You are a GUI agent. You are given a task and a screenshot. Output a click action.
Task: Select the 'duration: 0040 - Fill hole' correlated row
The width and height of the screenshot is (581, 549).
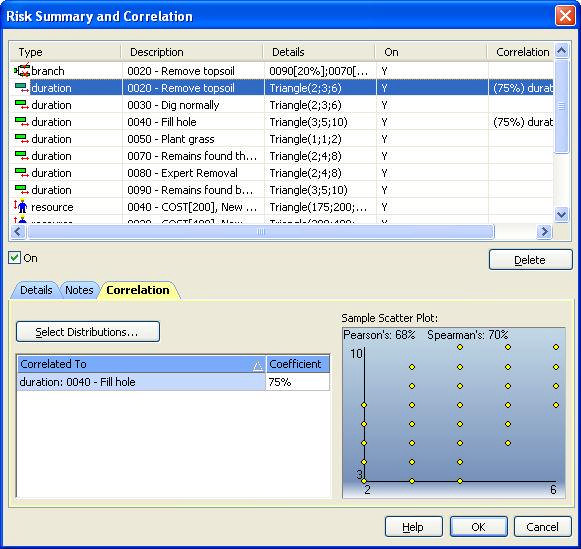click(142, 382)
